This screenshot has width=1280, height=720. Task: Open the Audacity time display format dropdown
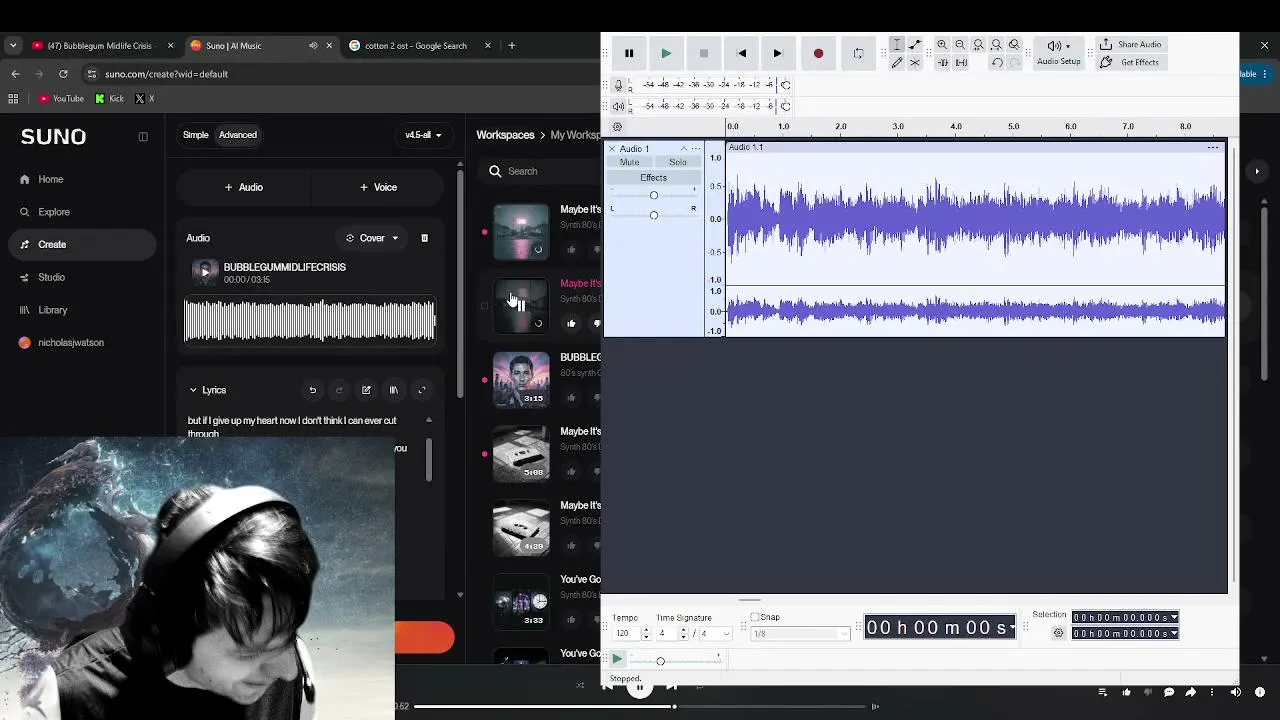click(1012, 627)
